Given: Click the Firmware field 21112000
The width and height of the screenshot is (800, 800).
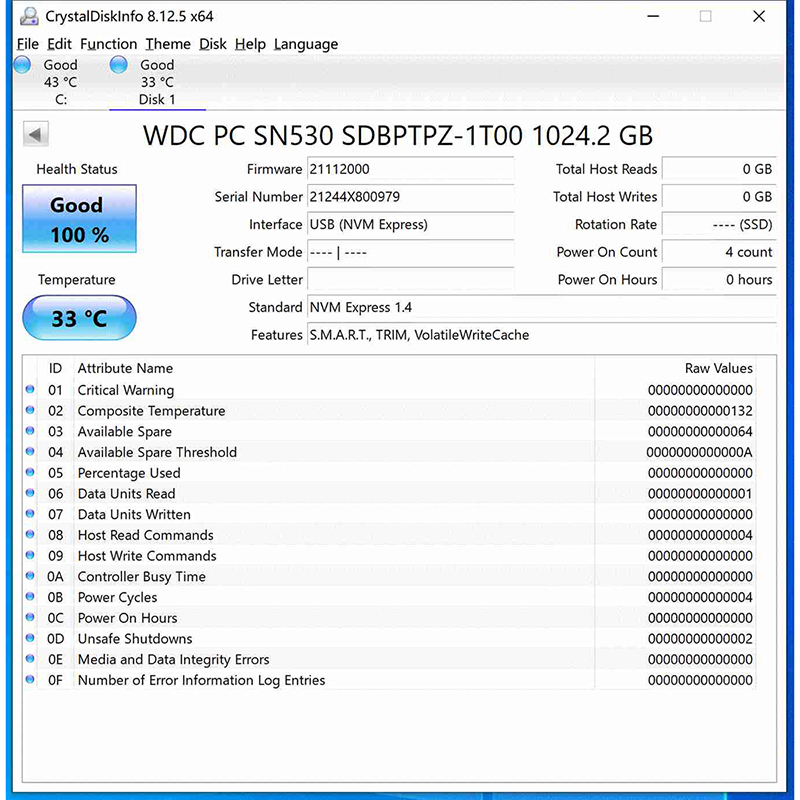Looking at the screenshot, I should point(410,169).
